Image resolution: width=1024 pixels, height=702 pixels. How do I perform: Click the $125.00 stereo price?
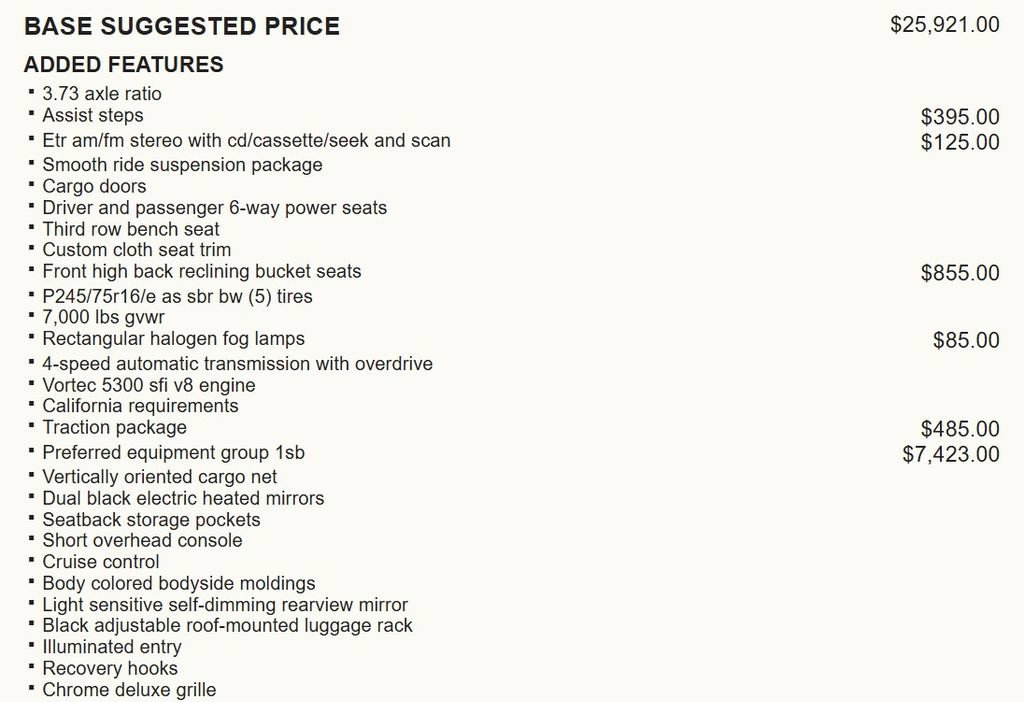pyautogui.click(x=960, y=143)
